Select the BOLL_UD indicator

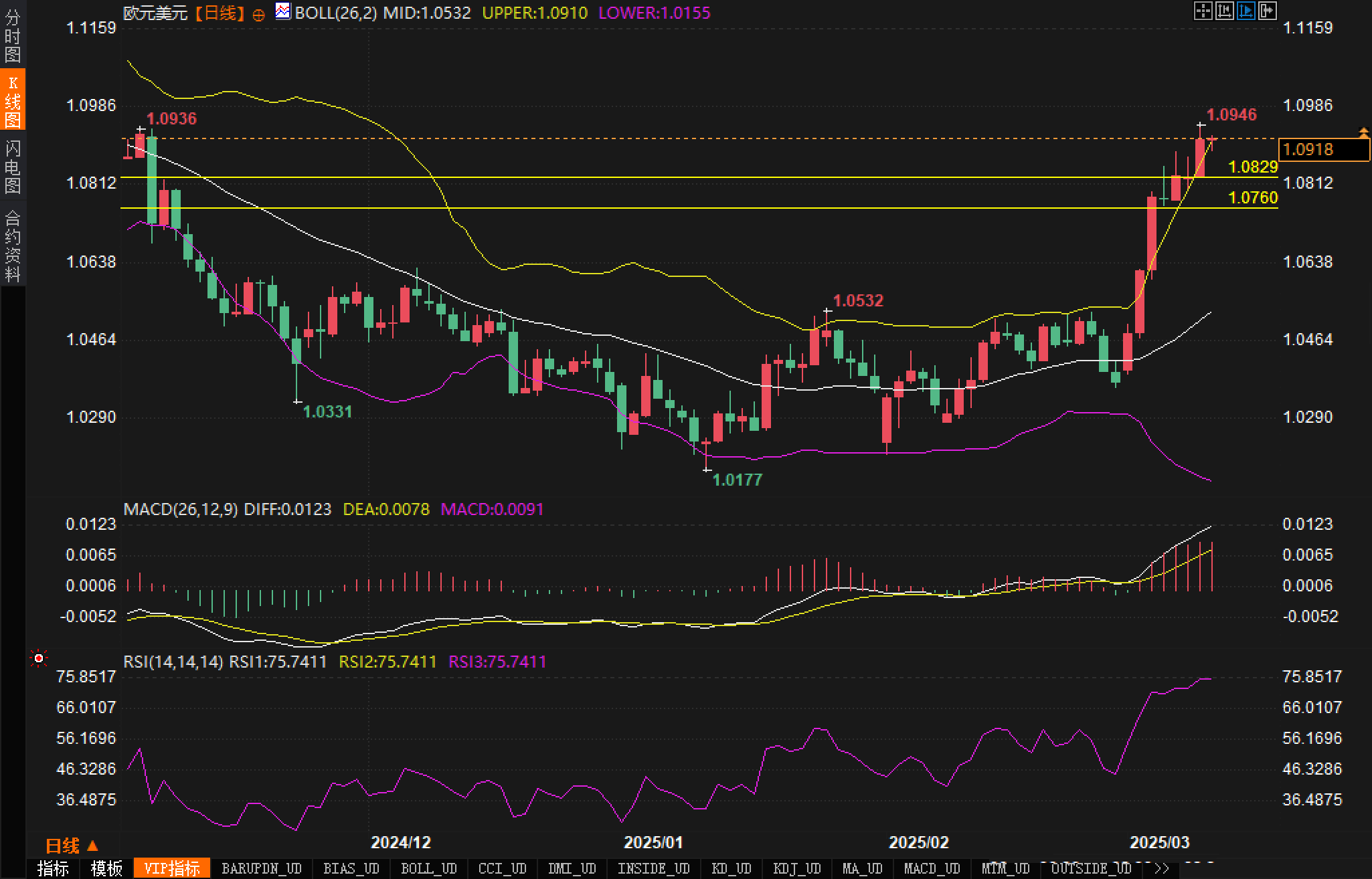click(x=428, y=868)
